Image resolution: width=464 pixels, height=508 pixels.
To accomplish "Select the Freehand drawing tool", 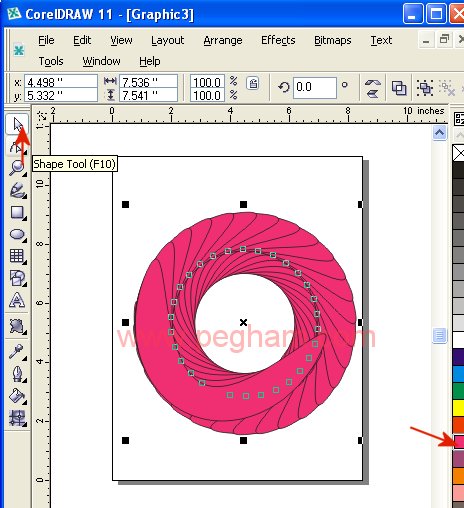I will tap(17, 190).
